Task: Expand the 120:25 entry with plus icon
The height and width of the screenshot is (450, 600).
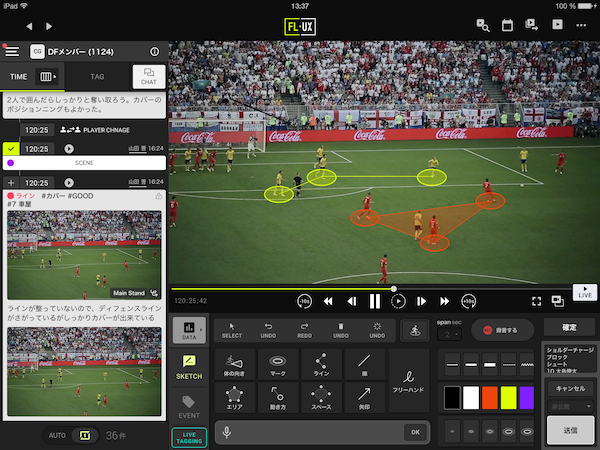Action: pyautogui.click(x=12, y=183)
